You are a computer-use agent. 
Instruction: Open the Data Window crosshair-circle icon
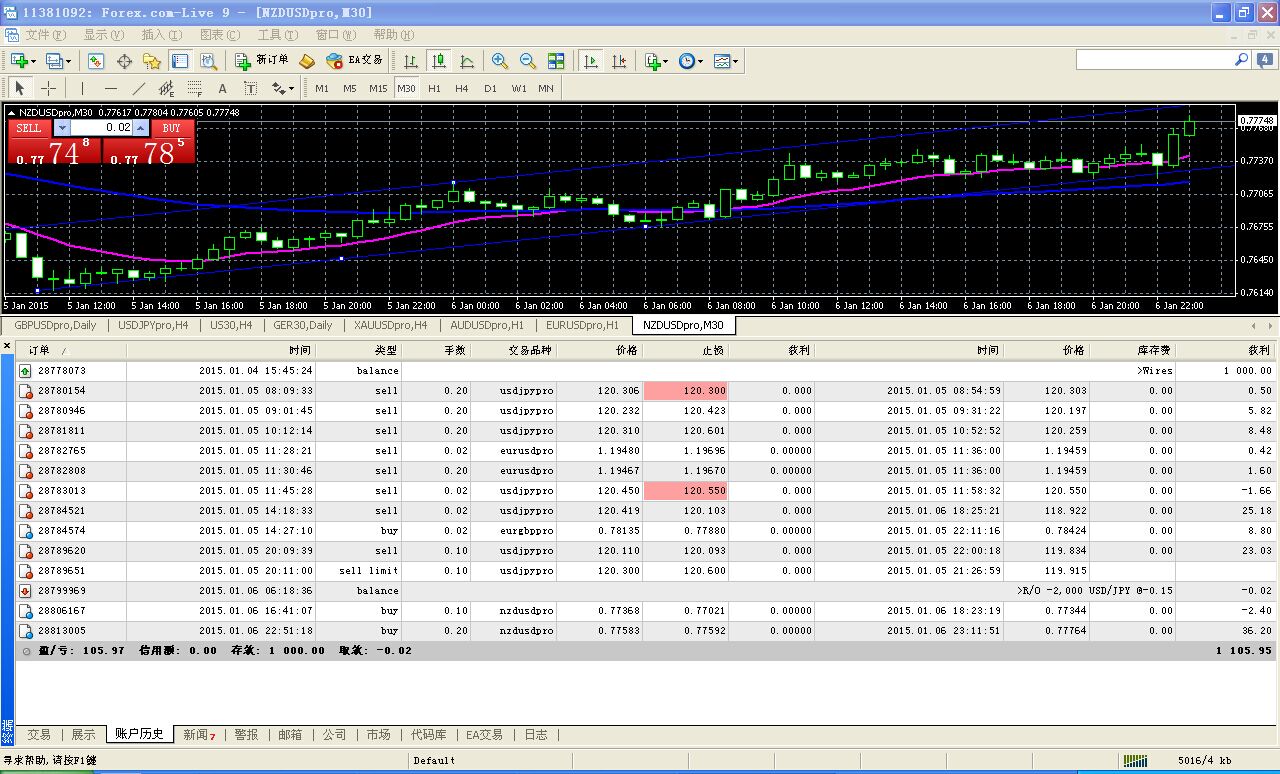125,61
